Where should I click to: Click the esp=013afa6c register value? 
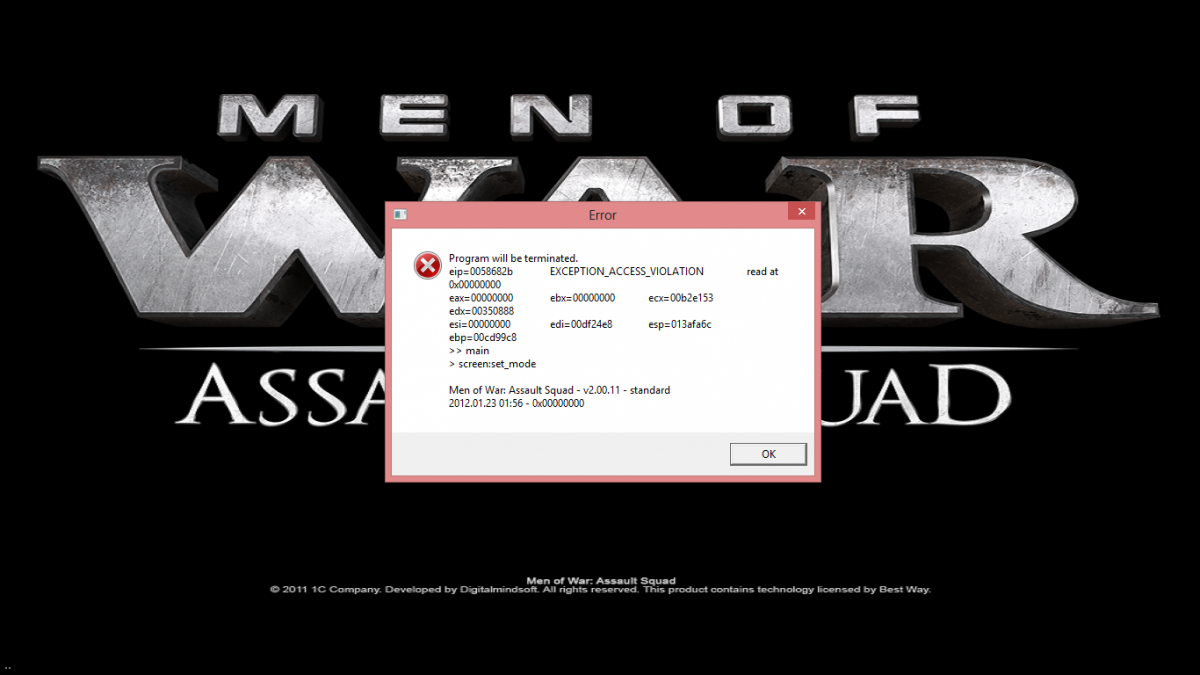pos(679,324)
